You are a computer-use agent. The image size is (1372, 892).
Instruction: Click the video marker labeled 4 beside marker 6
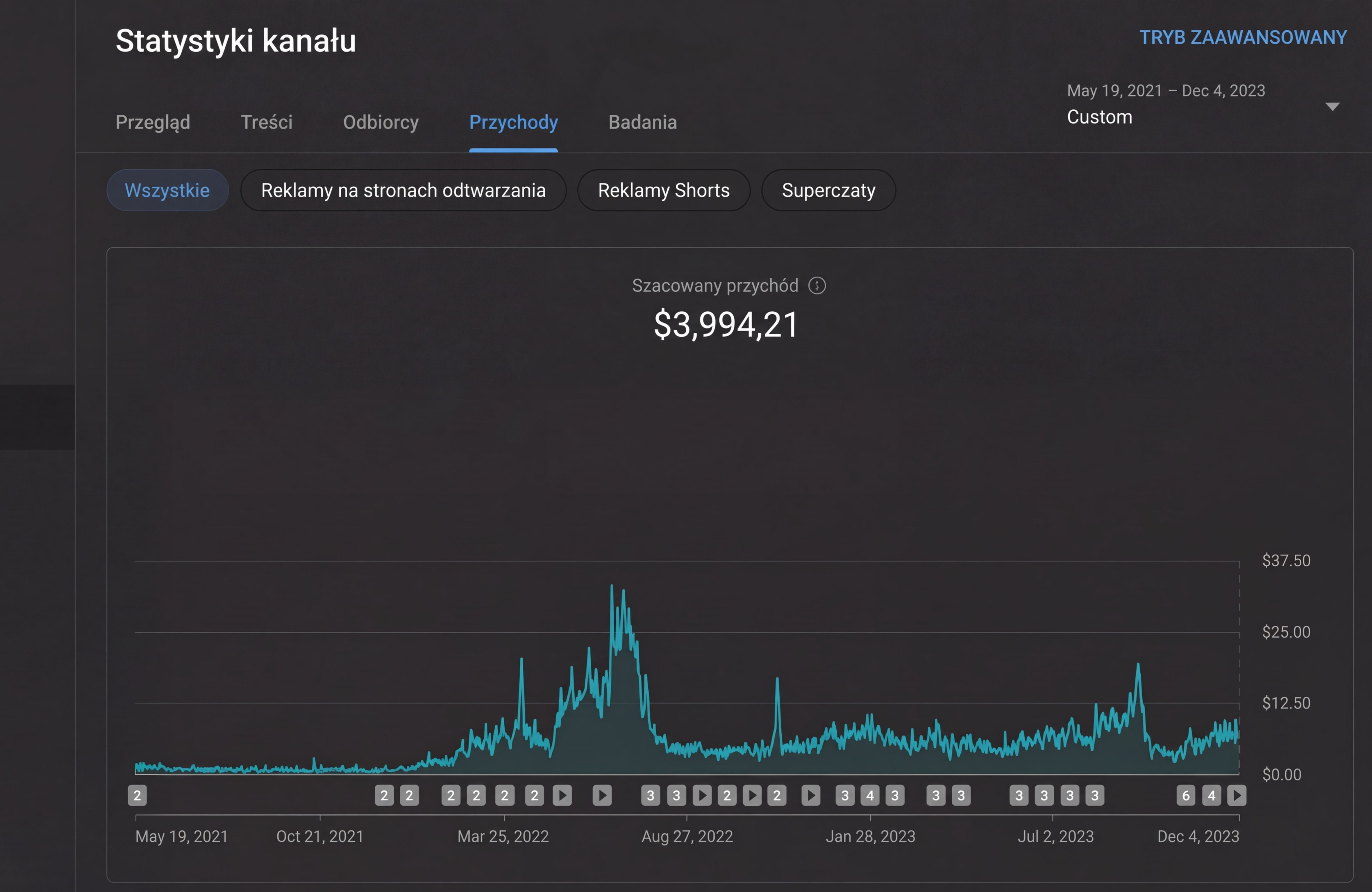coord(1211,796)
